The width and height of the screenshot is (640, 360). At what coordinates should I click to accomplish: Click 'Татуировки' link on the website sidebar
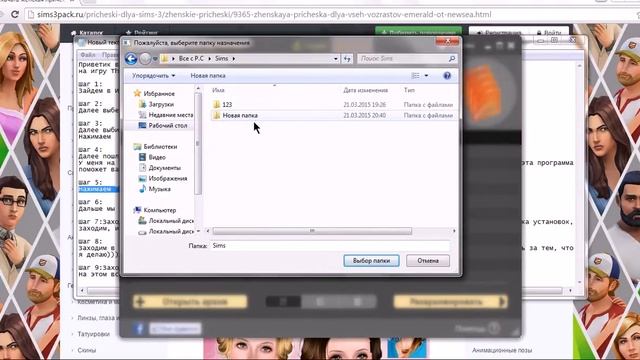click(x=93, y=334)
